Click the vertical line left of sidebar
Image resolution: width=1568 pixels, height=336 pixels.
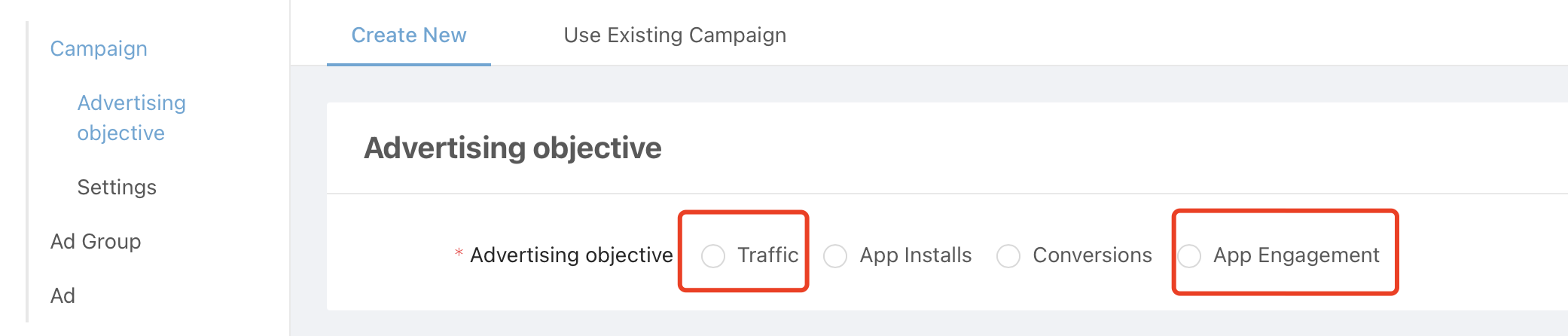27,172
